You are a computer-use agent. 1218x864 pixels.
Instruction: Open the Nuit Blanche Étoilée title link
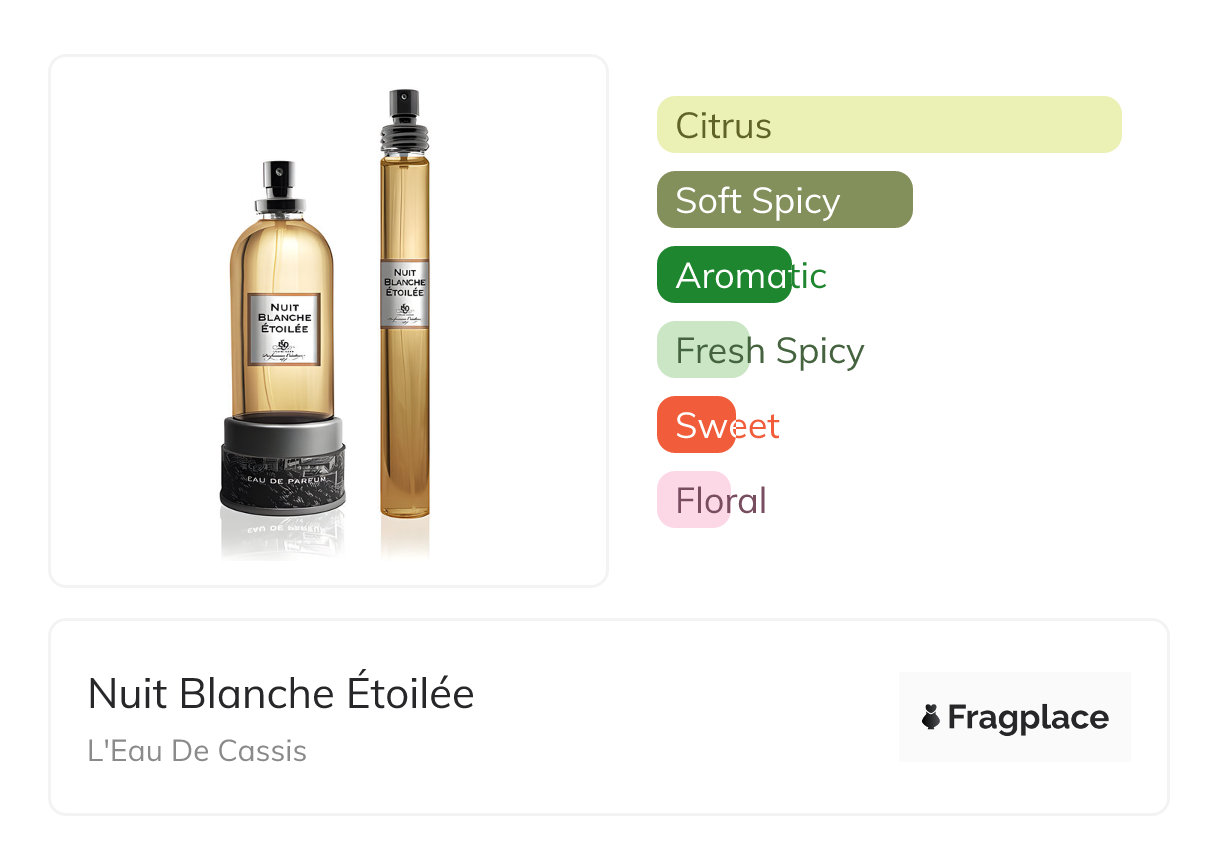coord(281,693)
